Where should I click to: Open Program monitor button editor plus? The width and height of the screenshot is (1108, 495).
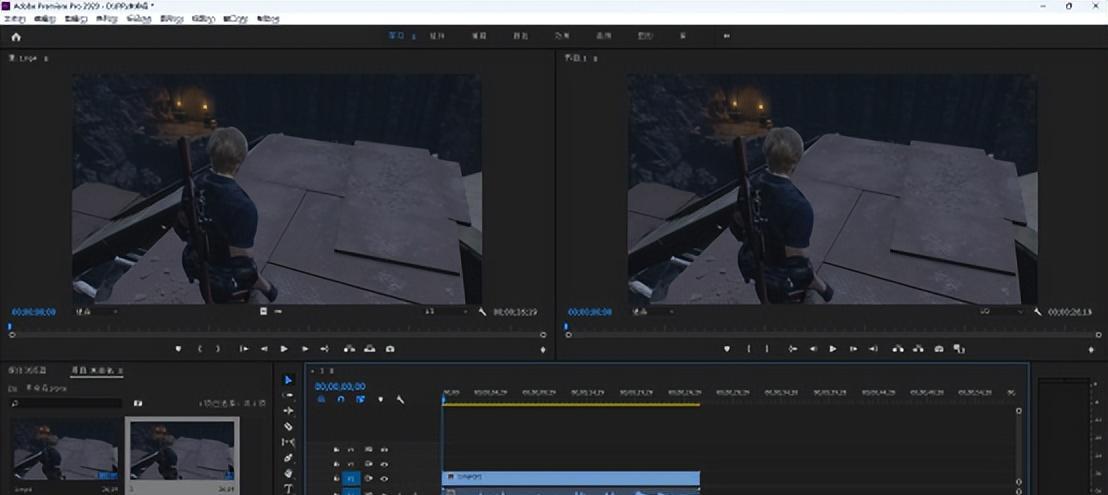[x=1091, y=350]
